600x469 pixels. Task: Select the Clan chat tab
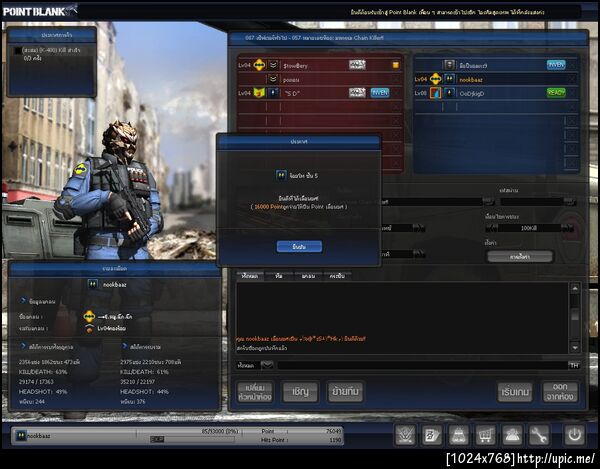[308, 276]
